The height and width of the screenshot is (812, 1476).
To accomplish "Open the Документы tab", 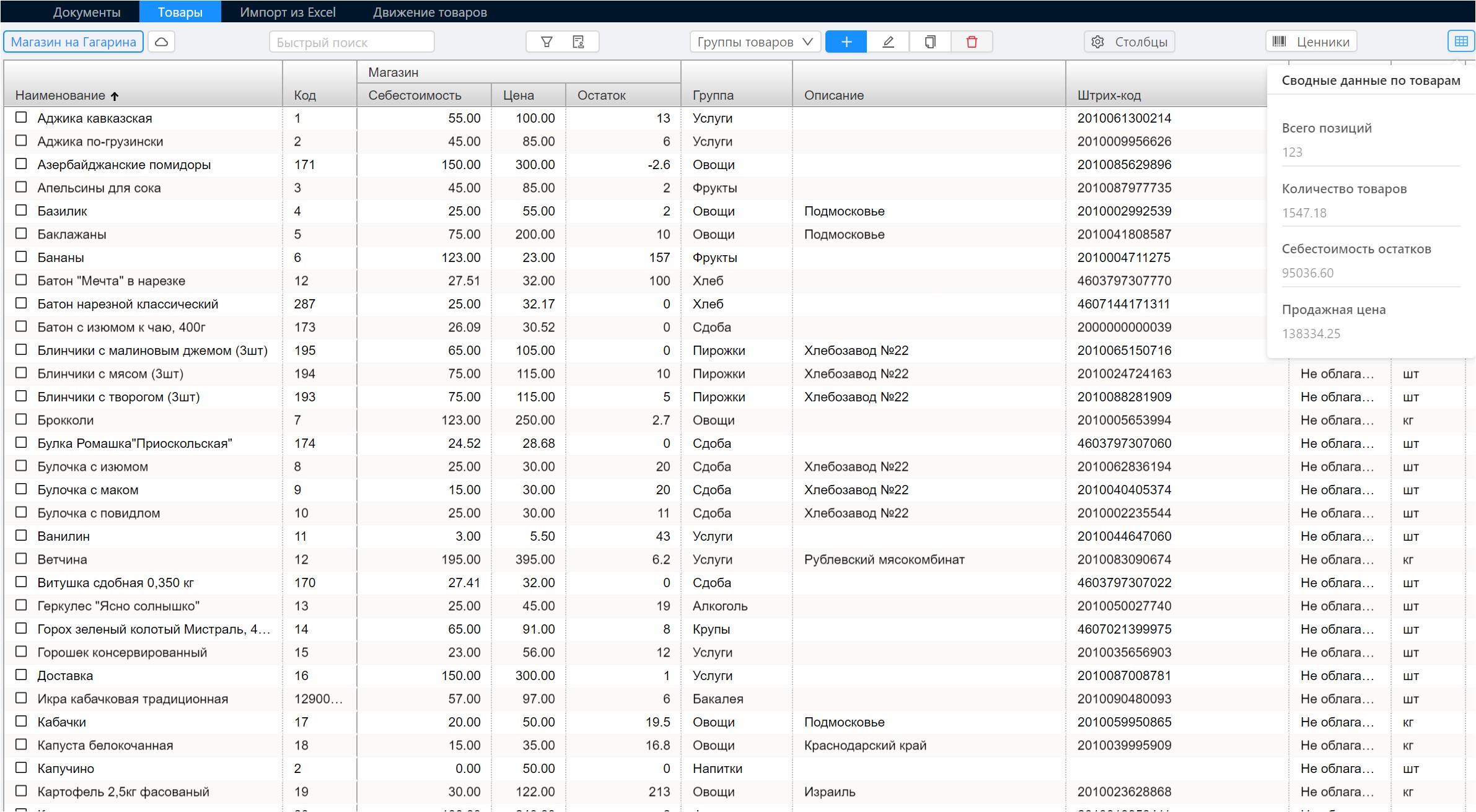I will coord(87,12).
